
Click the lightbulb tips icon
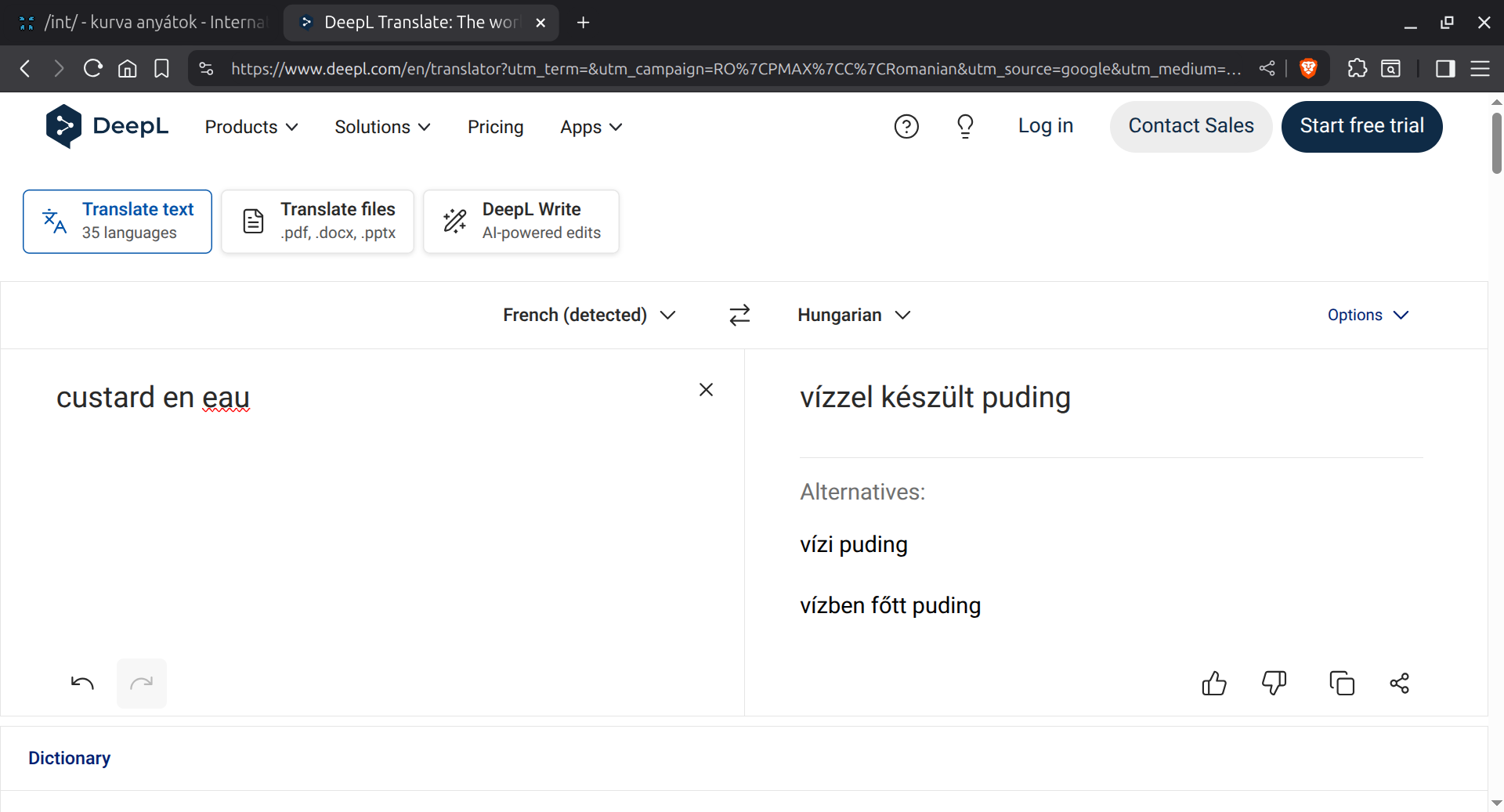click(965, 126)
